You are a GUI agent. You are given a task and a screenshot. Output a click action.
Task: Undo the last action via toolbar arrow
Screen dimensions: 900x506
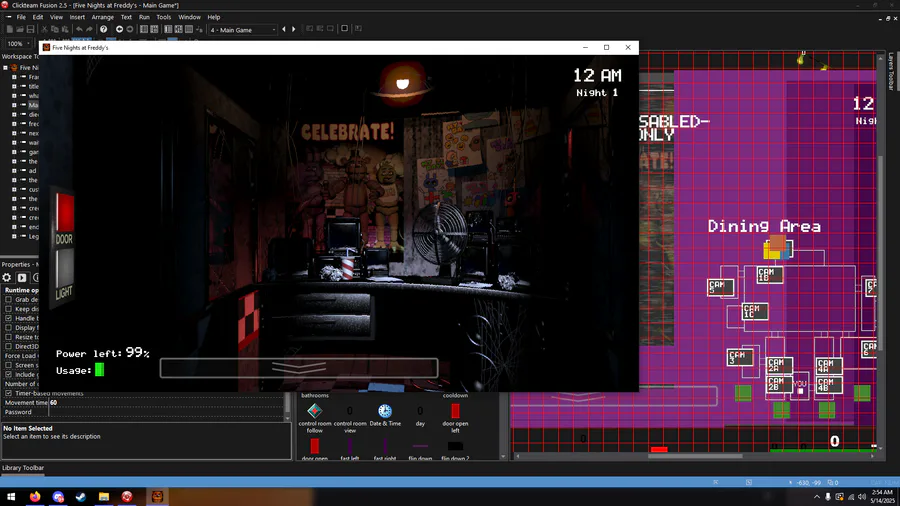[x=79, y=29]
